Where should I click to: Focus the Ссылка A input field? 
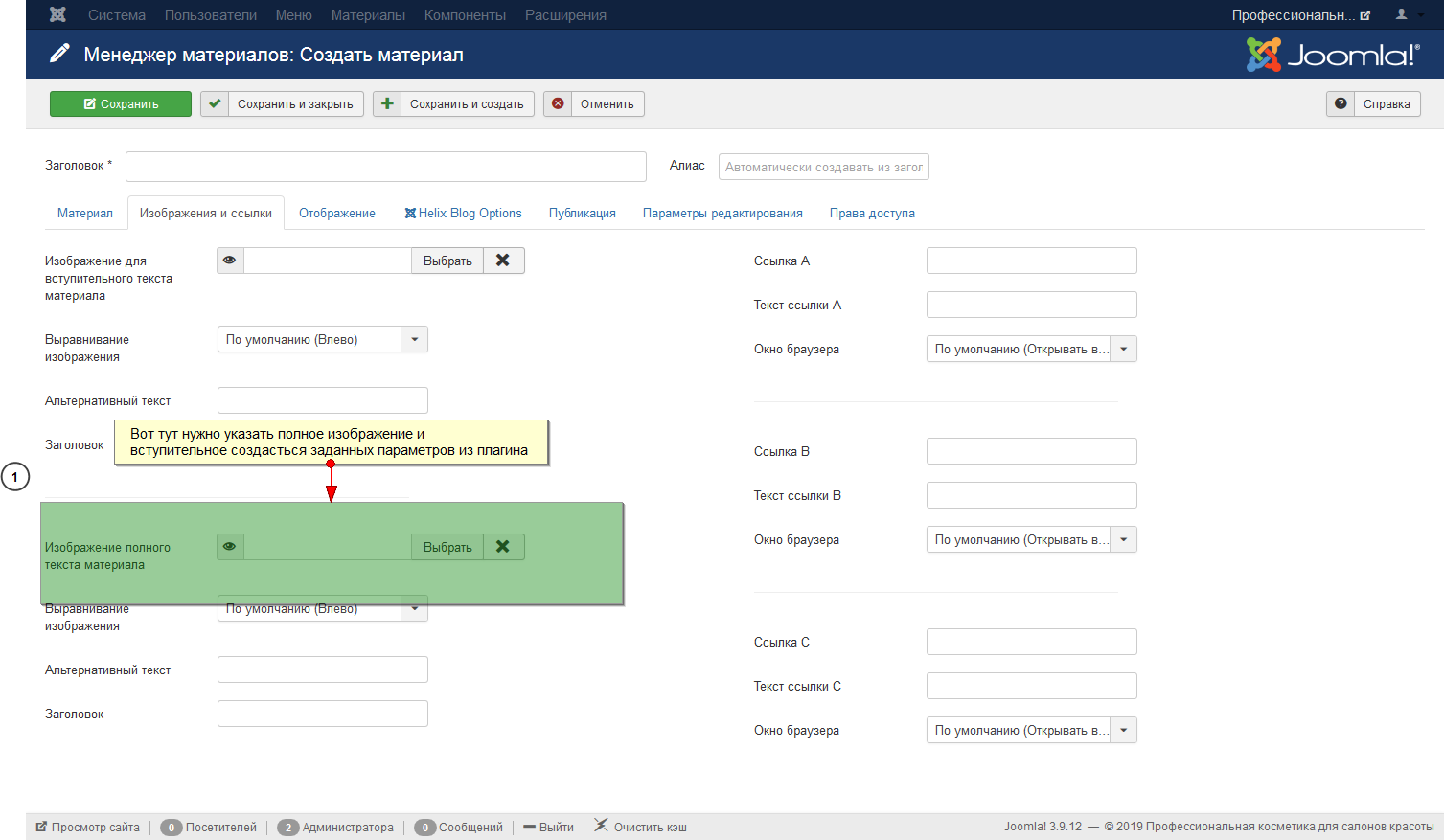1032,261
